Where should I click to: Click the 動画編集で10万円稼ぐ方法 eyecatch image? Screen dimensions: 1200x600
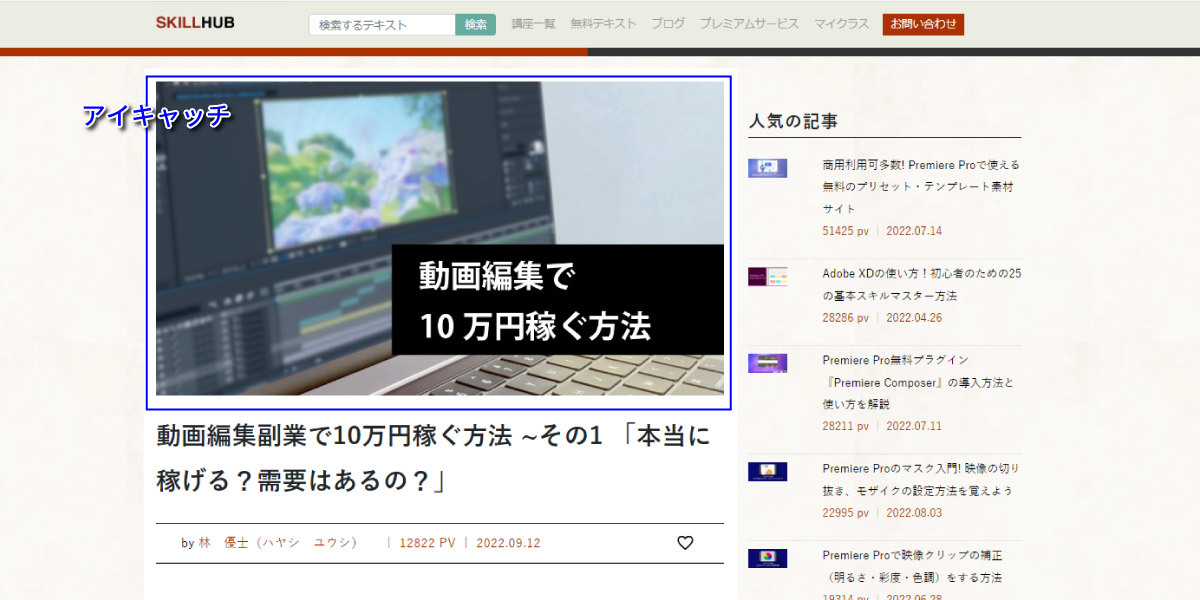(x=440, y=238)
